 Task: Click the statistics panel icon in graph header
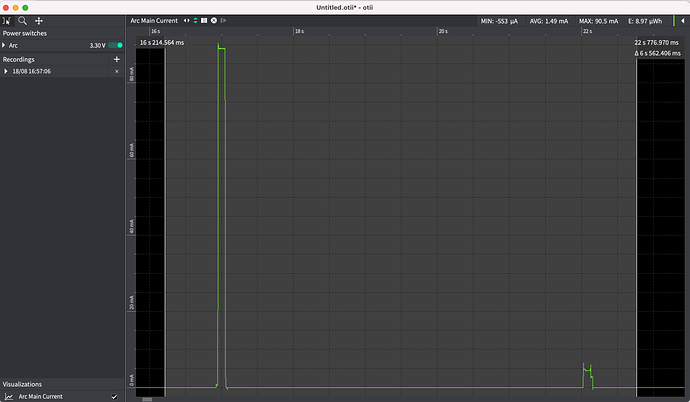point(204,20)
